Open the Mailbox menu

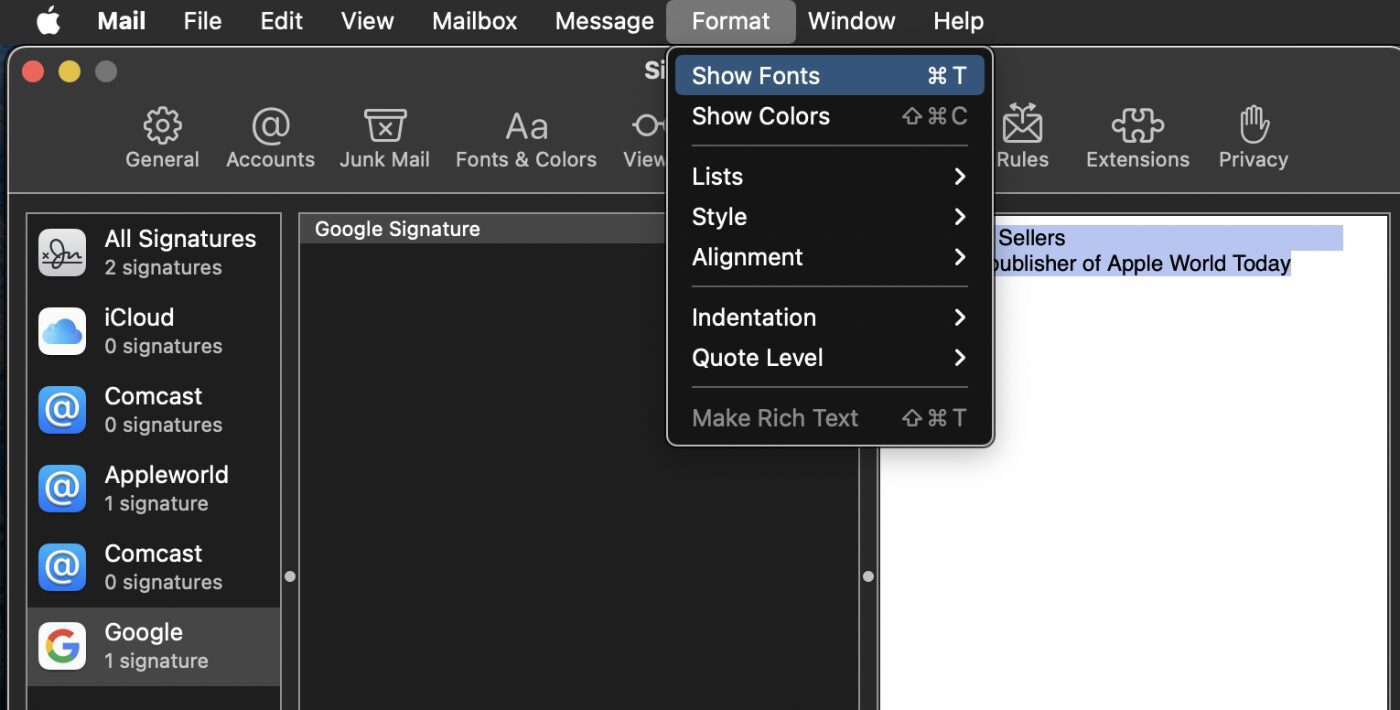[x=474, y=21]
